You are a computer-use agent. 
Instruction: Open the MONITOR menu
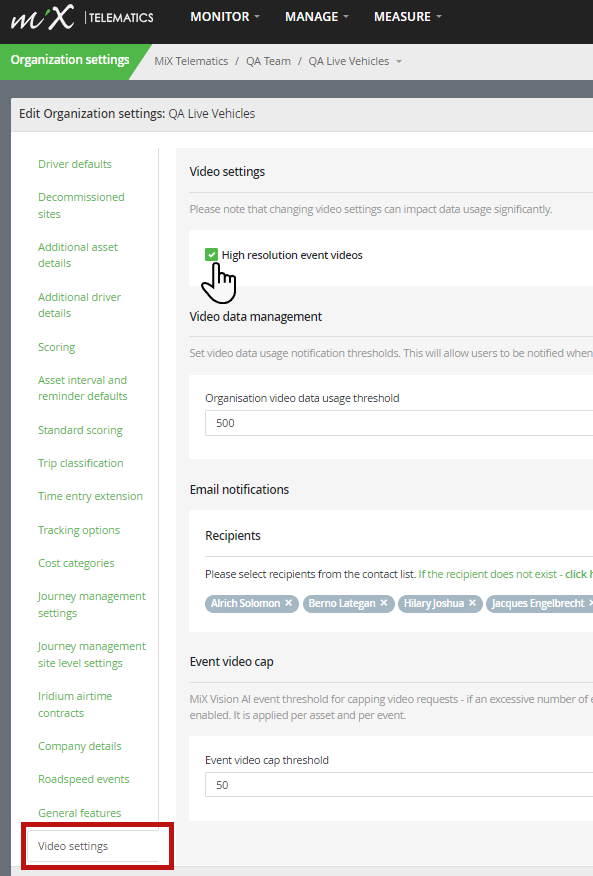point(225,17)
